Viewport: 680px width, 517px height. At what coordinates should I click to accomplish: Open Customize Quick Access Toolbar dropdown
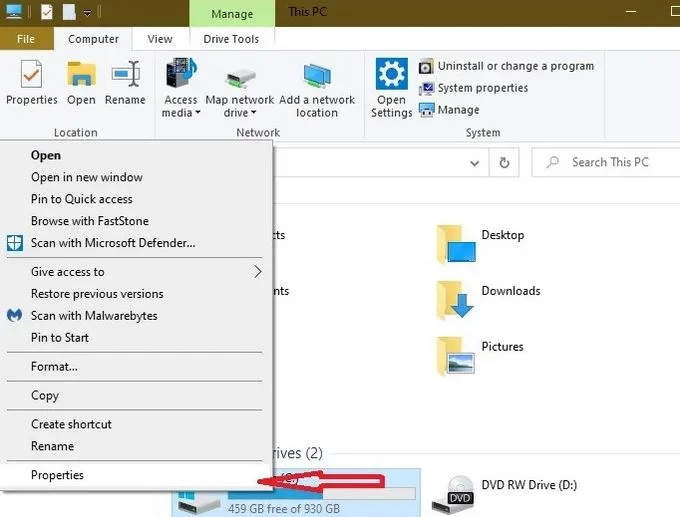point(87,13)
